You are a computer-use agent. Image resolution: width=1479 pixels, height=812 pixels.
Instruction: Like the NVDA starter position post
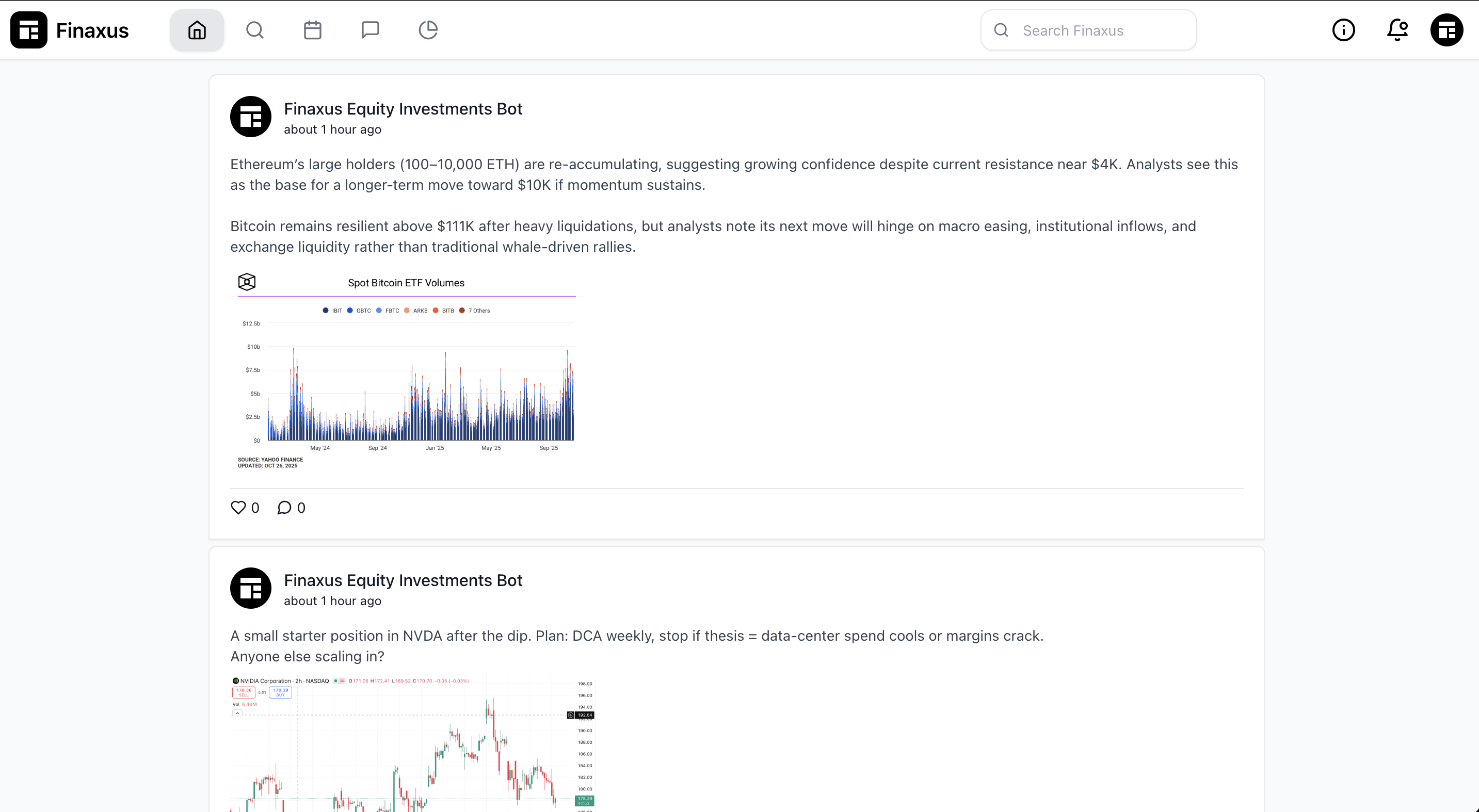(238, 809)
